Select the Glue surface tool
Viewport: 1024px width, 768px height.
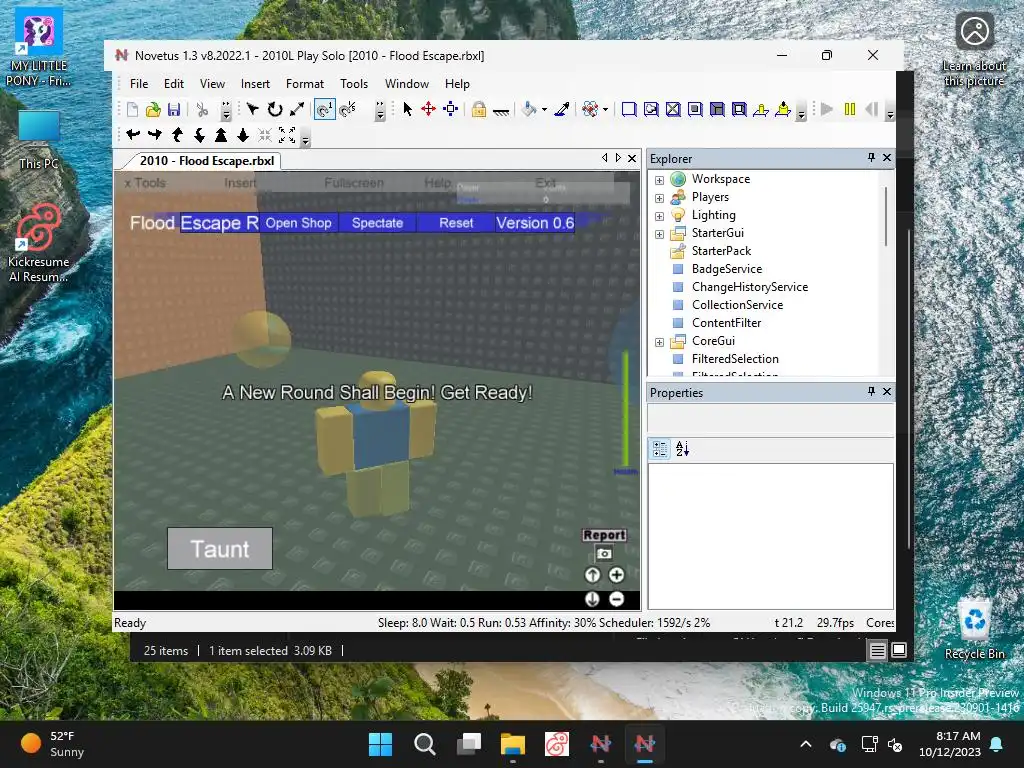(x=651, y=109)
